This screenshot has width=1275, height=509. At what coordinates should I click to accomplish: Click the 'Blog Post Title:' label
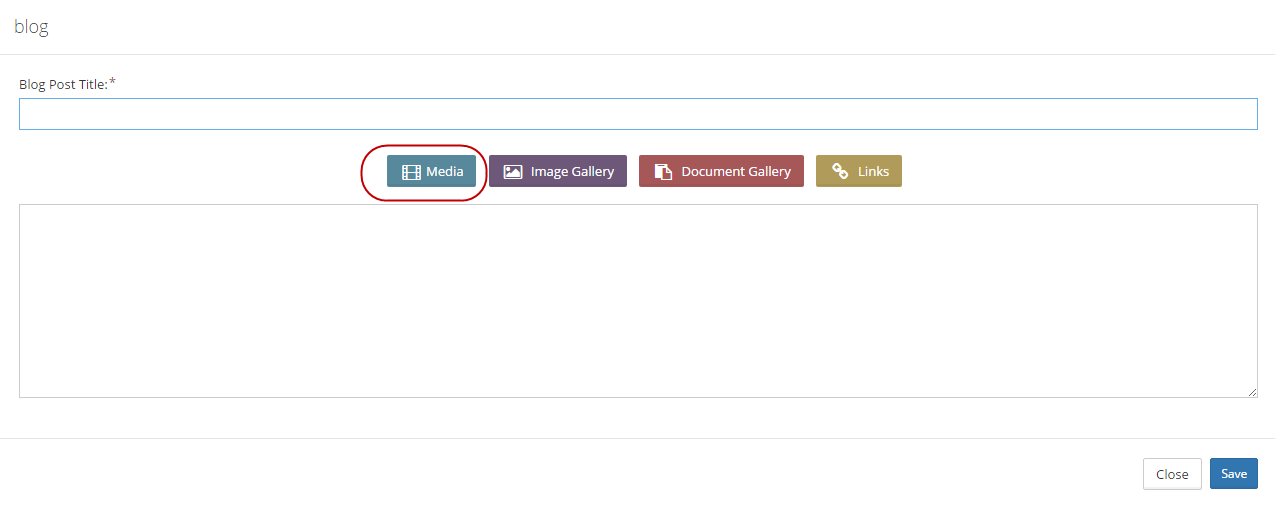63,85
